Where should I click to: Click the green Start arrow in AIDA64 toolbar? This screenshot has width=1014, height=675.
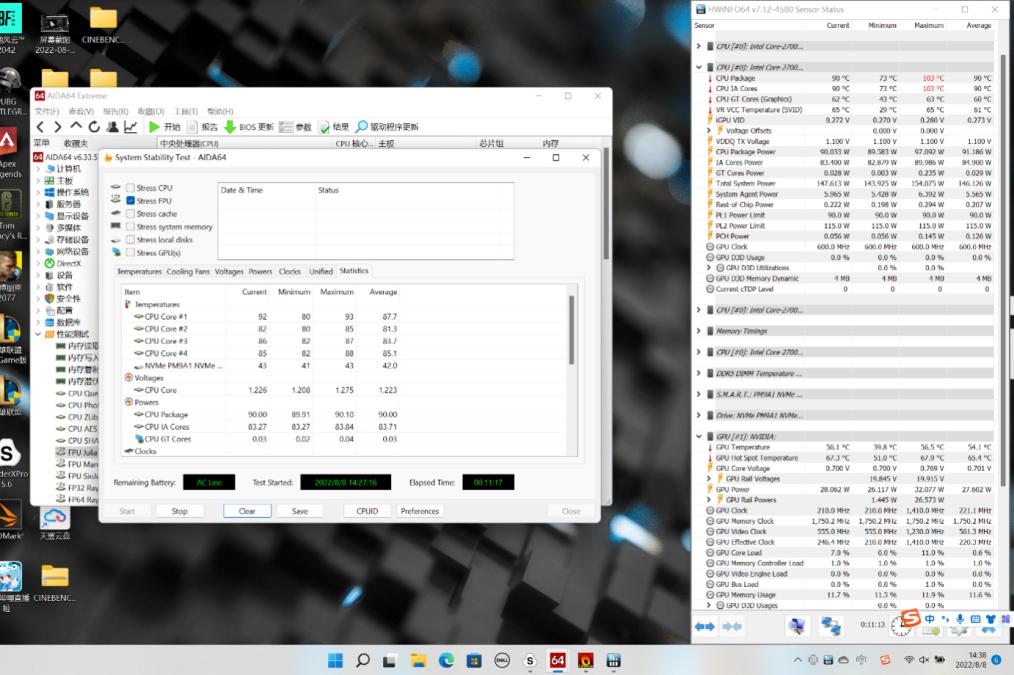pyautogui.click(x=154, y=127)
